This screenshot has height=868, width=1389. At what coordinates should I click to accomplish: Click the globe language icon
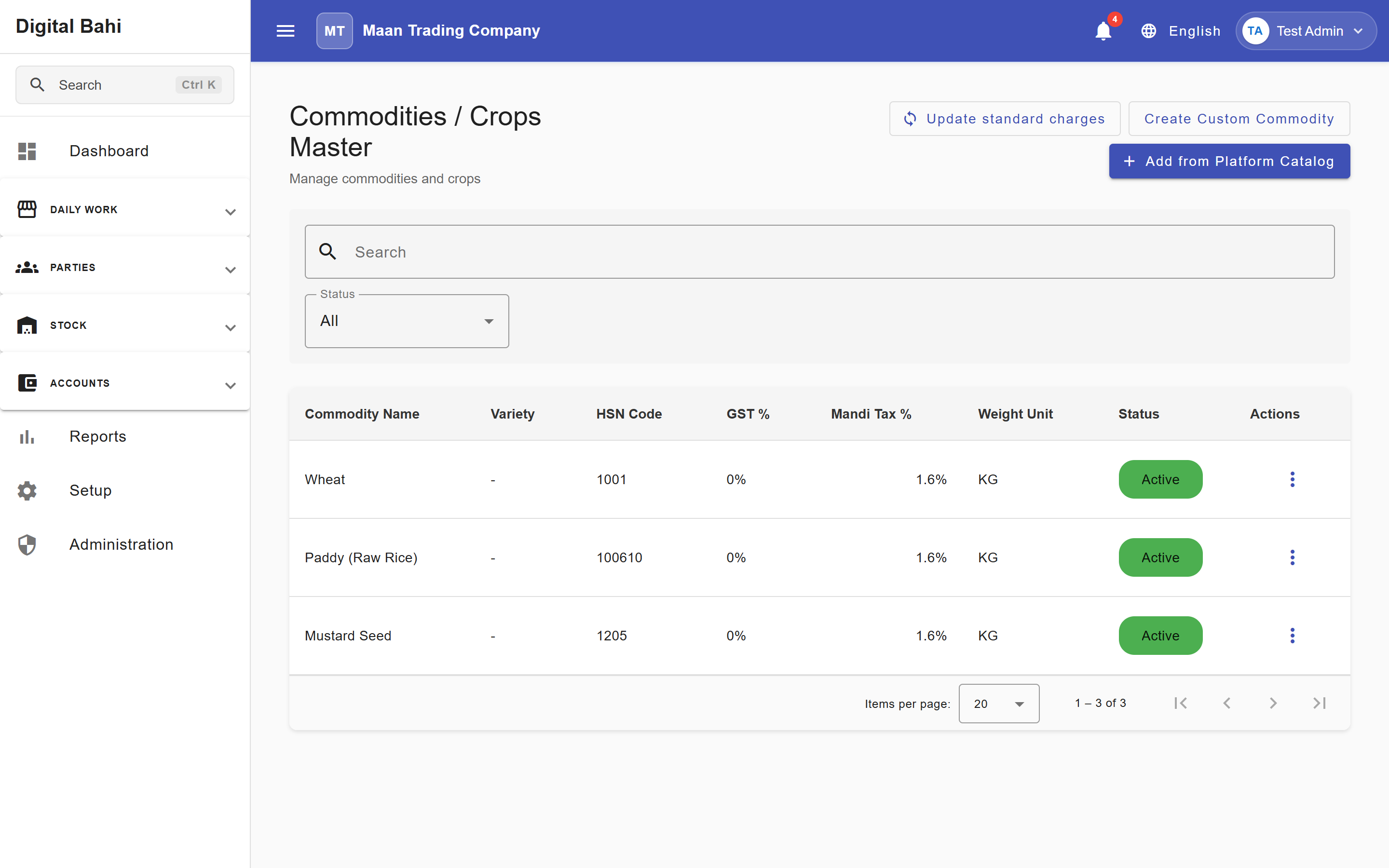point(1148,31)
